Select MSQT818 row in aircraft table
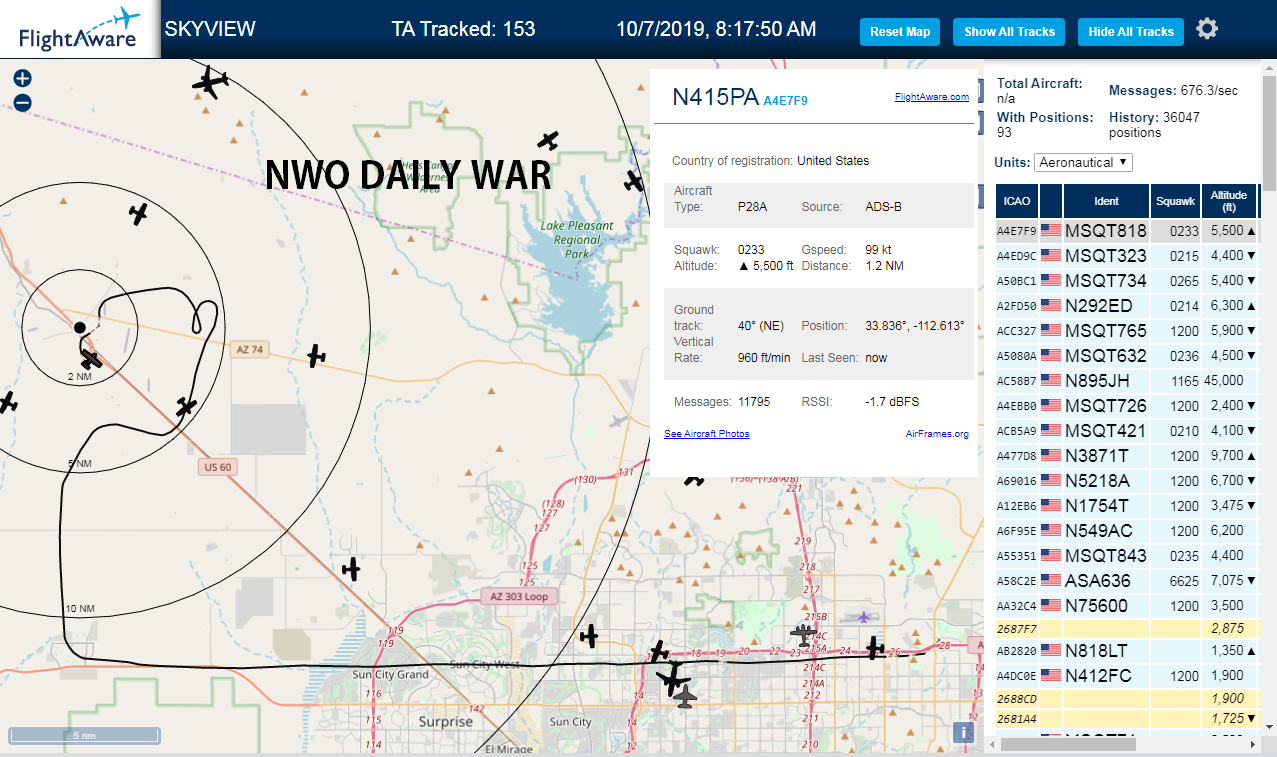1277x757 pixels. coord(1127,230)
